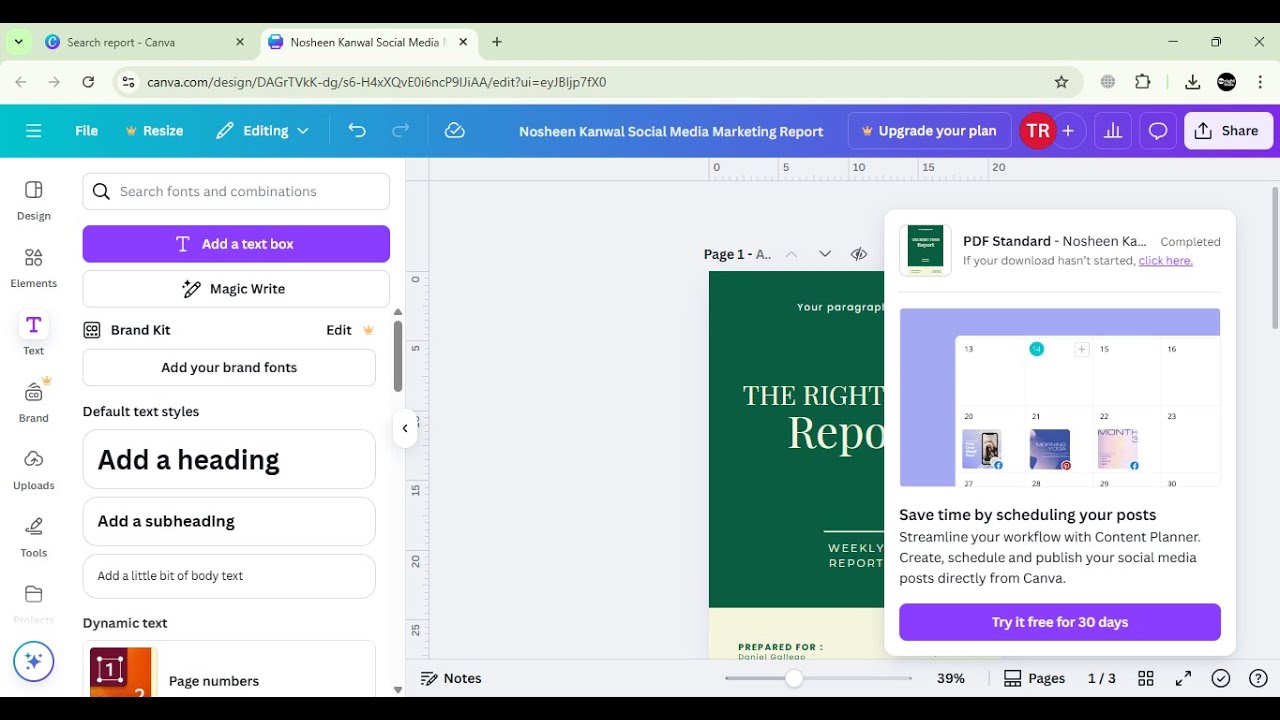
Task: Open the analytics insights chart icon
Action: (x=1112, y=131)
